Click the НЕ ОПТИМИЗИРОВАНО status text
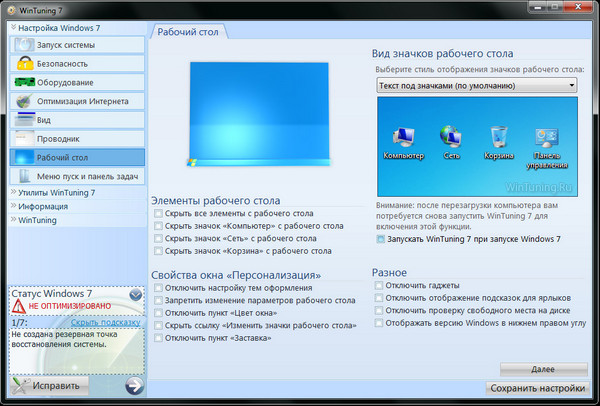Image resolution: width=600 pixels, height=406 pixels. [70, 306]
